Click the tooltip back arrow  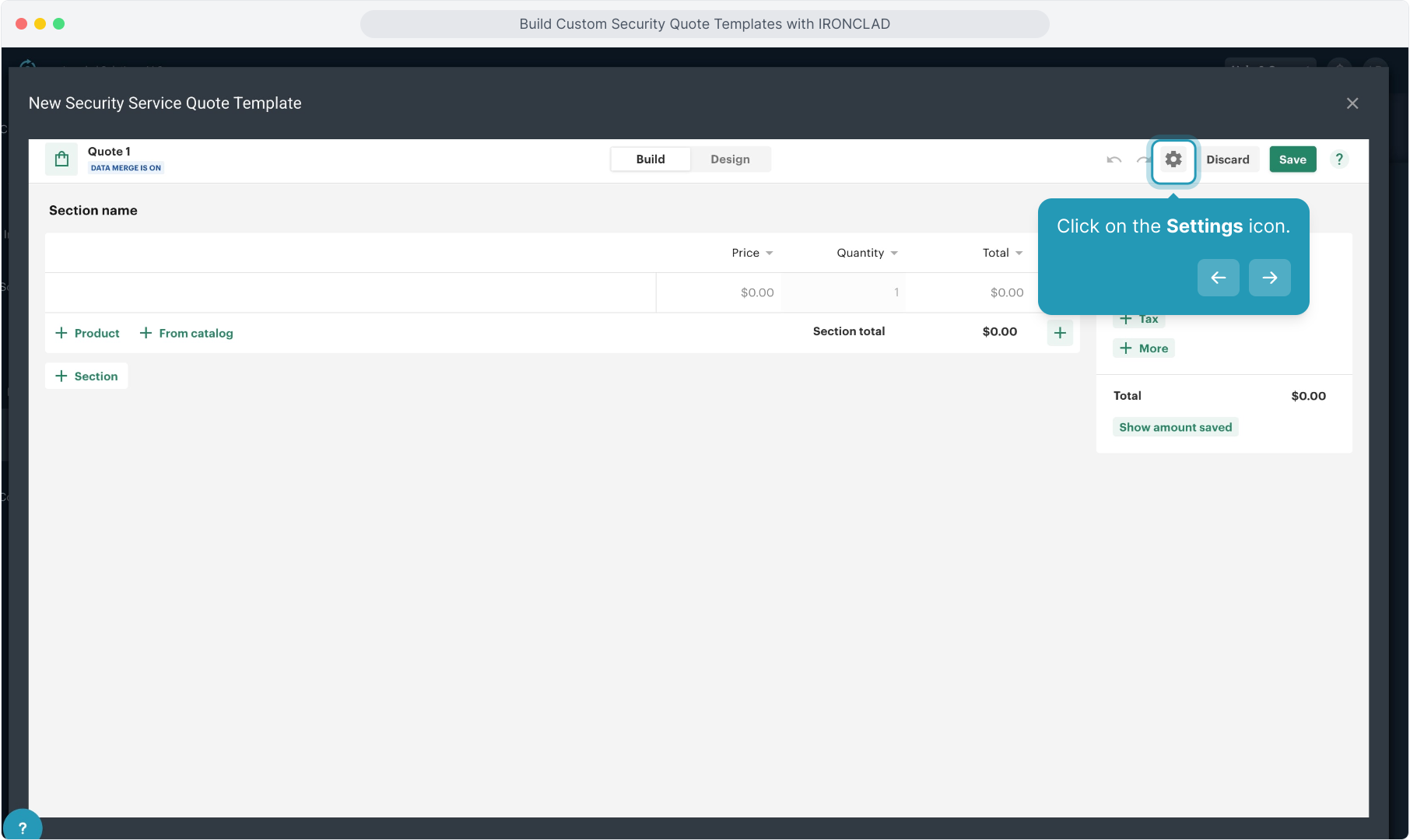tap(1218, 278)
